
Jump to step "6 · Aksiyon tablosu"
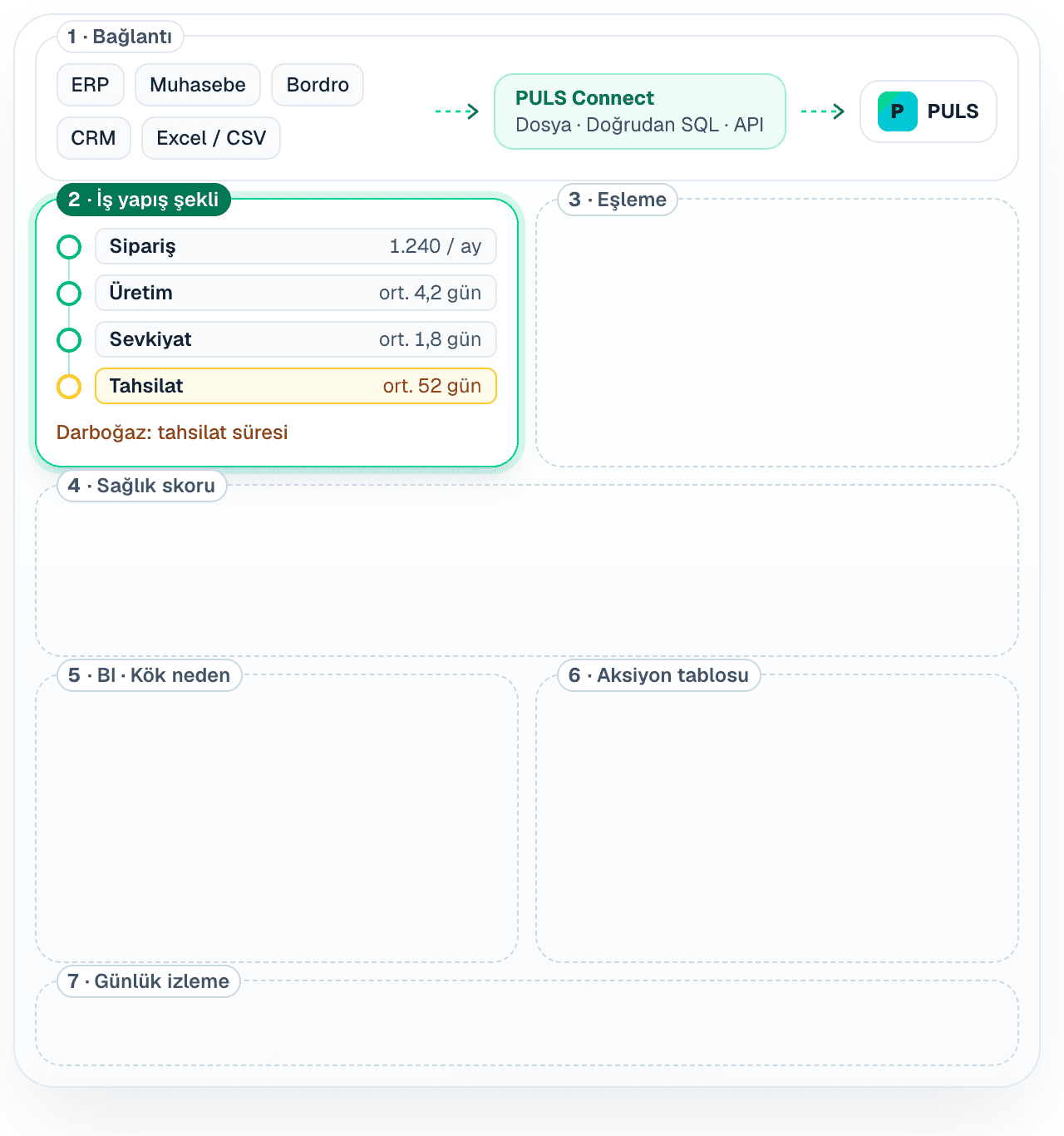pyautogui.click(x=659, y=675)
